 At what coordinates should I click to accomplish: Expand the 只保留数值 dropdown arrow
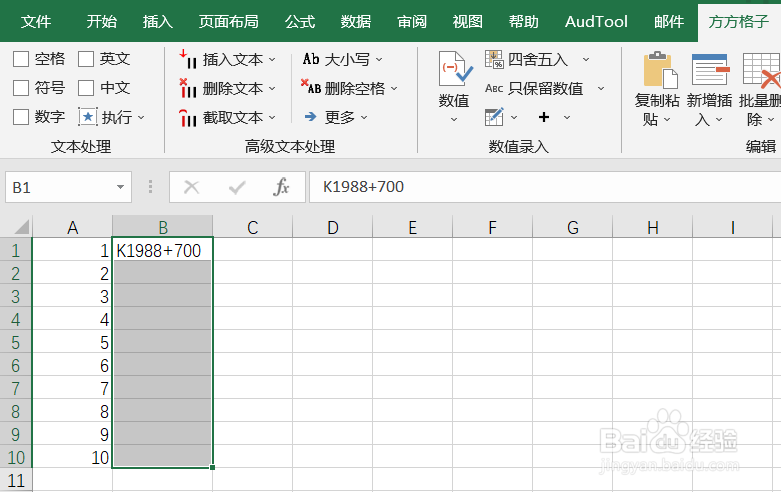click(x=601, y=89)
